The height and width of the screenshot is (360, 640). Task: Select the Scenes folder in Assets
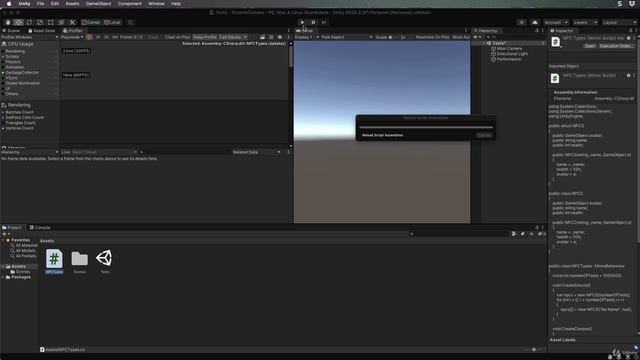coord(80,262)
